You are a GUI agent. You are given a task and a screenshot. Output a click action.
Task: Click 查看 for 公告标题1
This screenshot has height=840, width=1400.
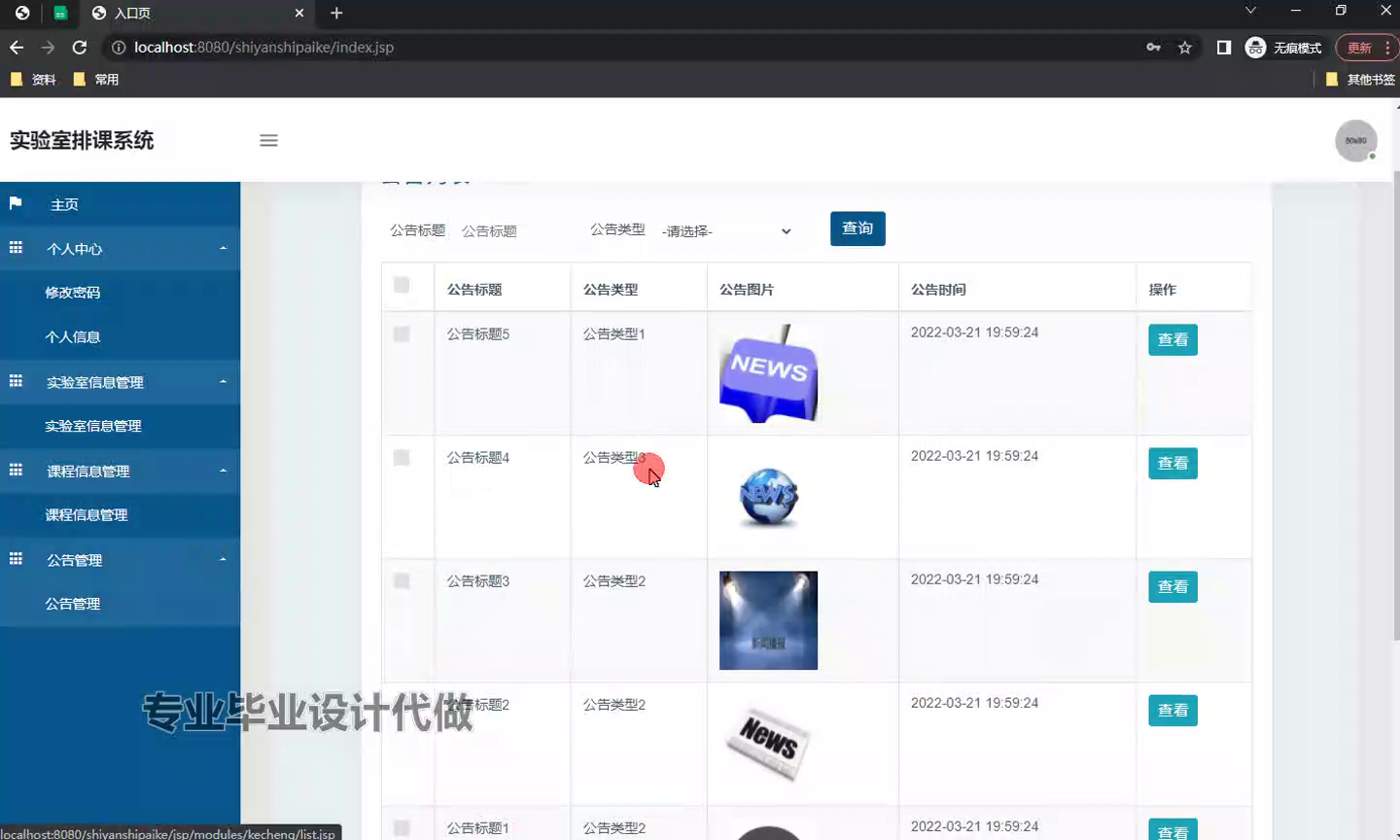pos(1172,830)
